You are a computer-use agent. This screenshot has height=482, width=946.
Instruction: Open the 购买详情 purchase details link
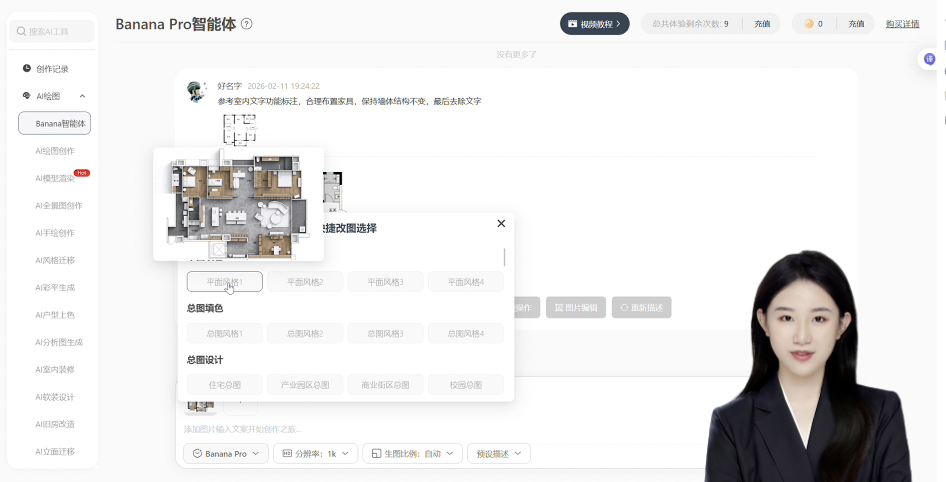pyautogui.click(x=902, y=24)
